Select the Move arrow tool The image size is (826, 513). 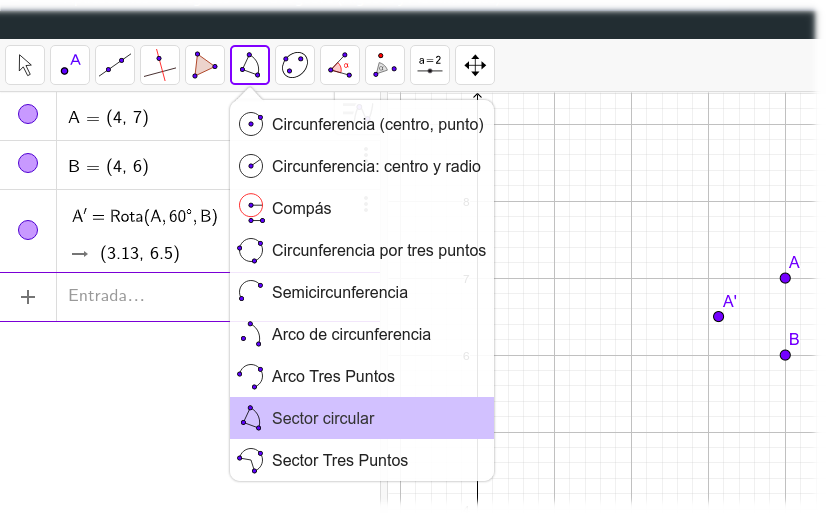(25, 65)
